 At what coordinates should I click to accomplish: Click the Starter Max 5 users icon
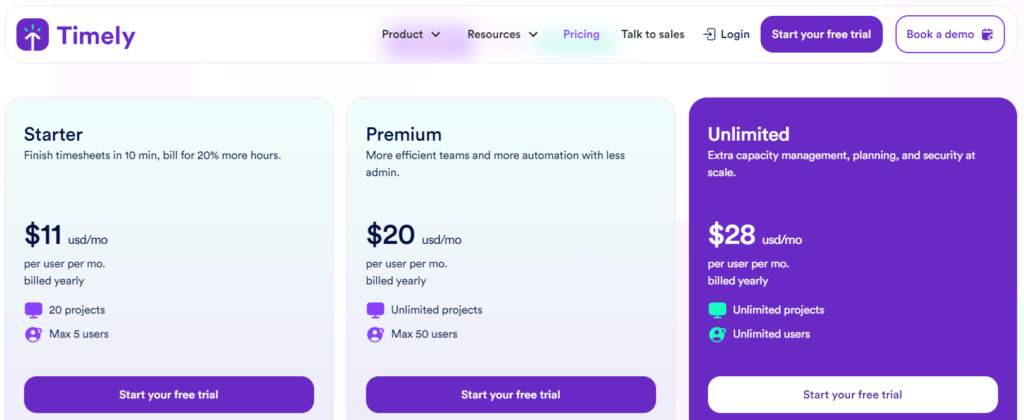34,334
